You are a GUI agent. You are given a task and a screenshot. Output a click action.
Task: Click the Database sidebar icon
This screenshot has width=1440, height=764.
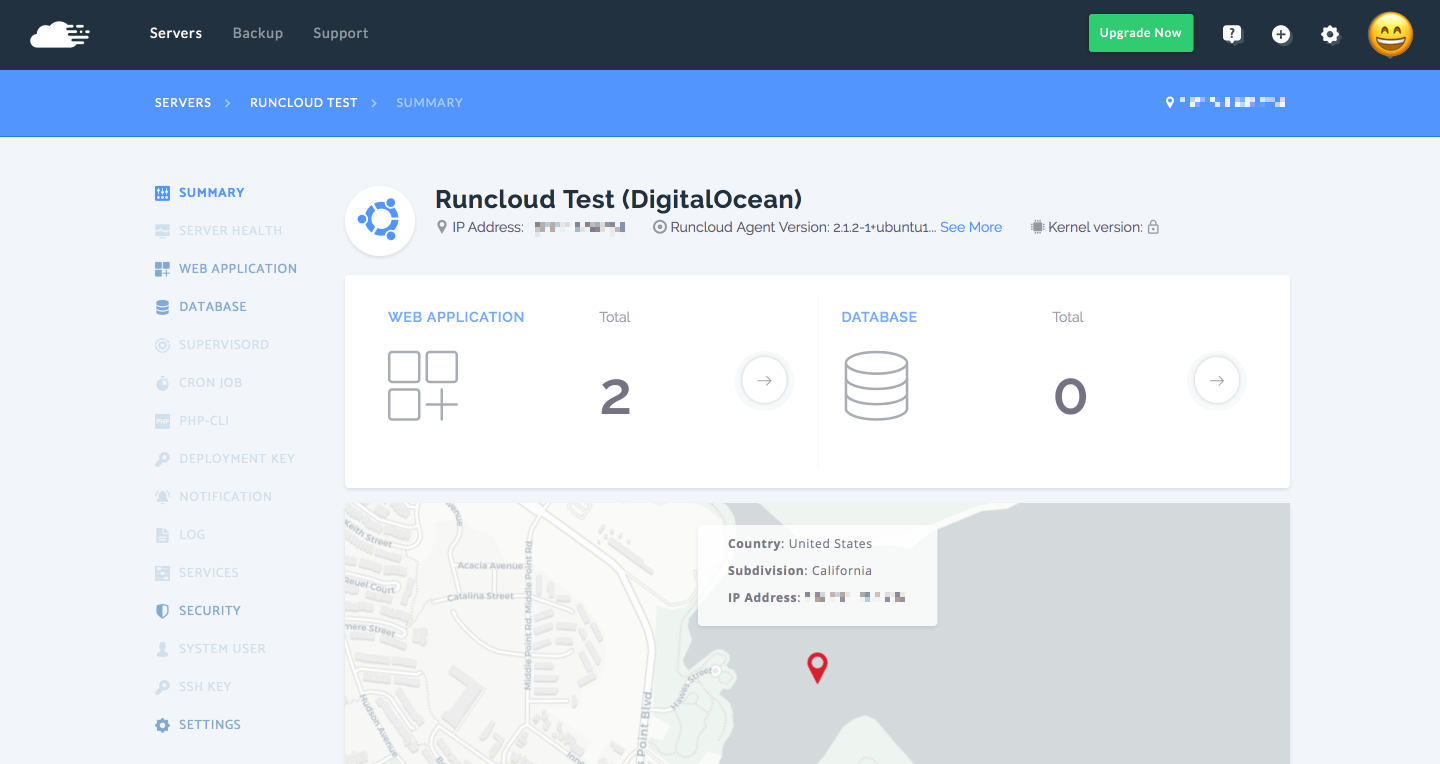coord(162,307)
